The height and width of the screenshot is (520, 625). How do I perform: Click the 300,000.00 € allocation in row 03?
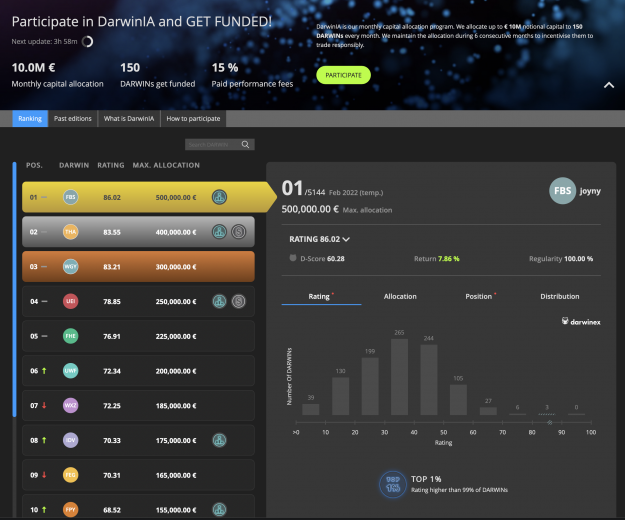[x=176, y=267]
